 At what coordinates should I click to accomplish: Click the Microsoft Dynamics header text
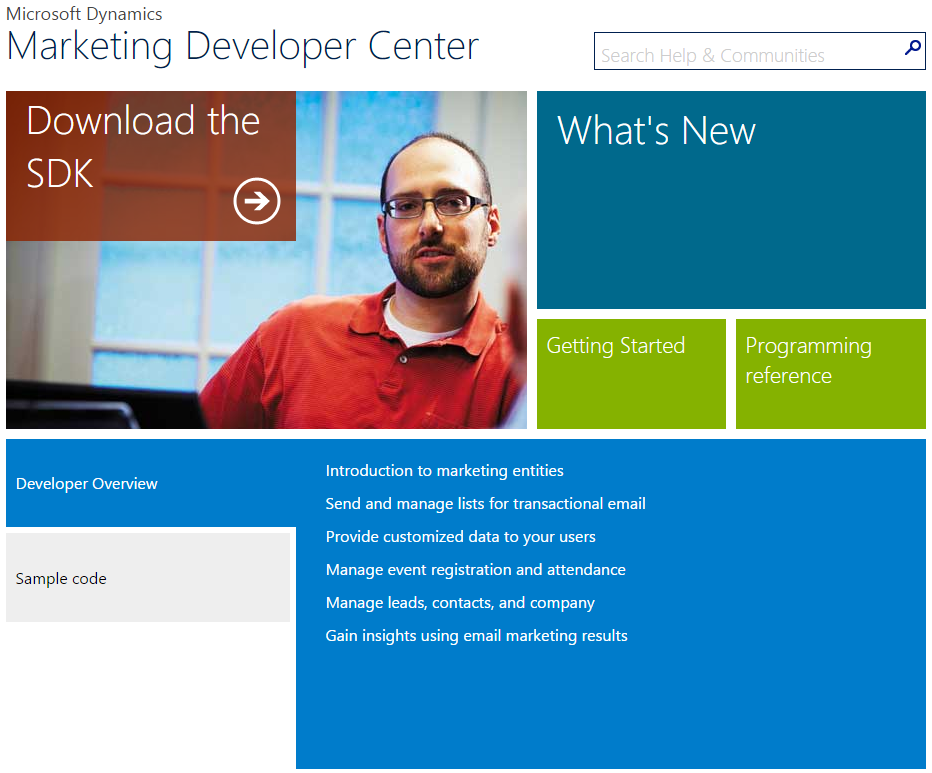(x=84, y=14)
